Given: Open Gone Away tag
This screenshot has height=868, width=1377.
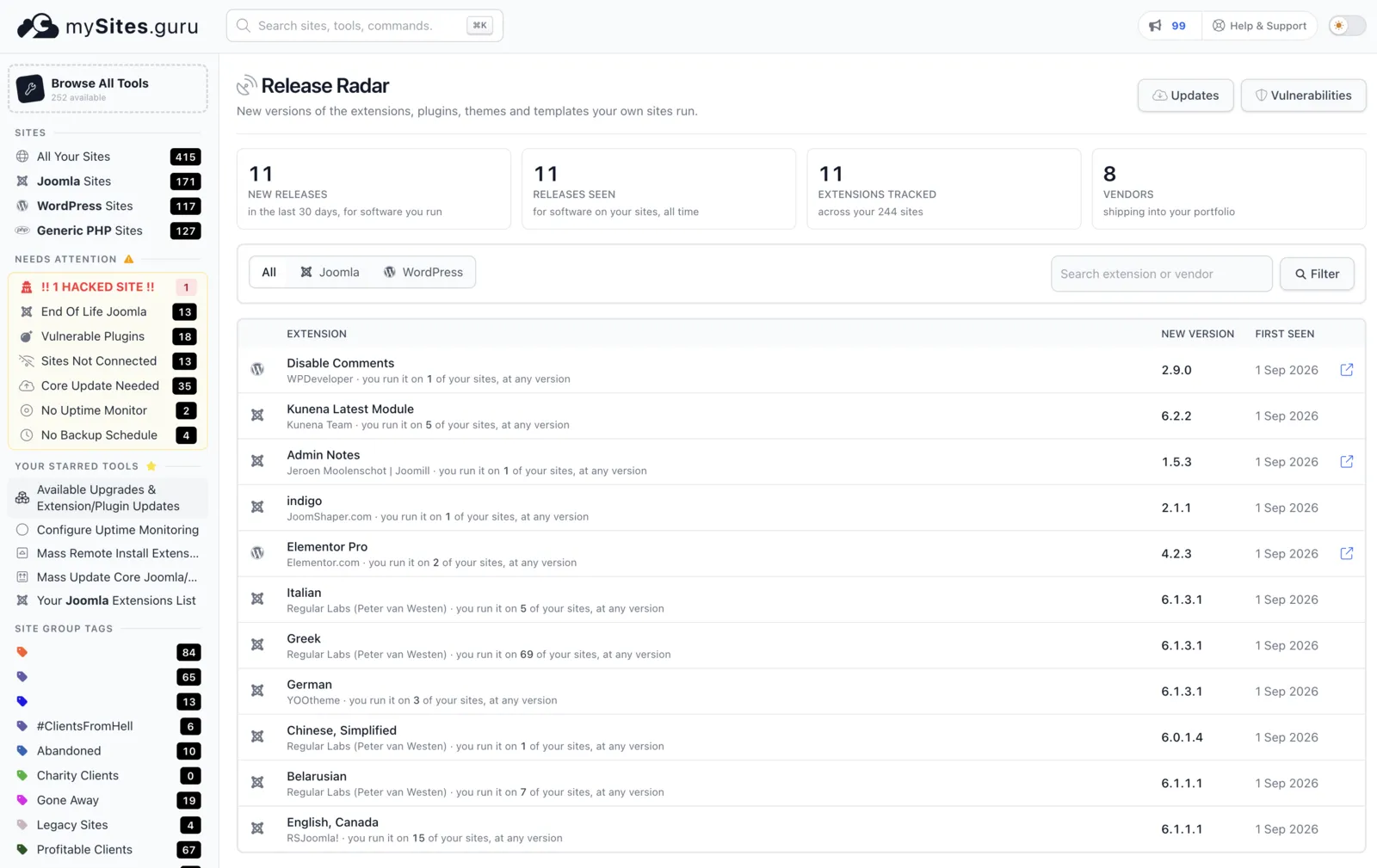Looking at the screenshot, I should tap(108, 800).
